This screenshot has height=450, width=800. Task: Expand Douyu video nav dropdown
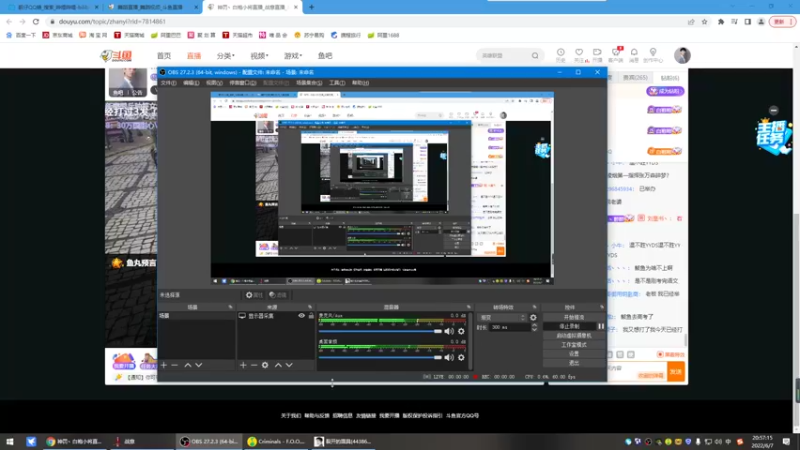[x=259, y=56]
